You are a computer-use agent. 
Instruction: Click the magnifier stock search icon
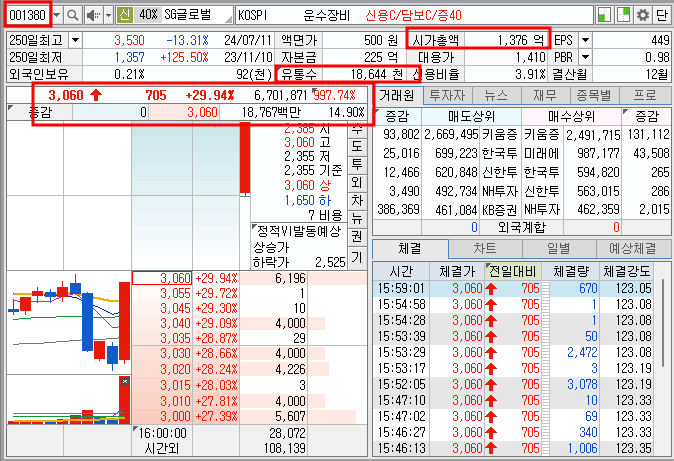pos(73,15)
